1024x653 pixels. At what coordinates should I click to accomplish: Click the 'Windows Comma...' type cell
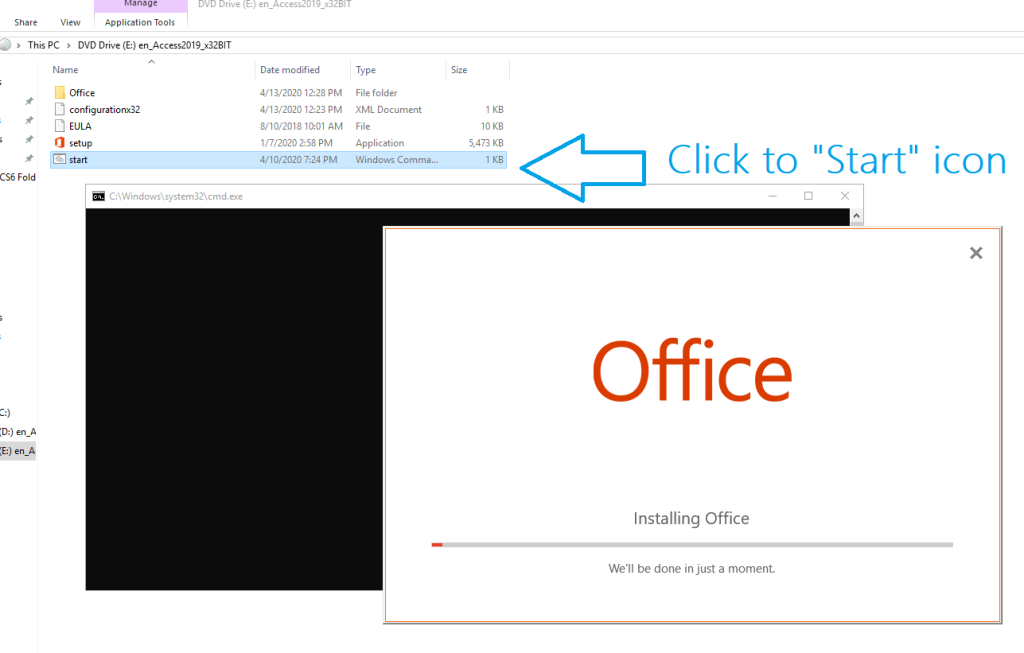tap(397, 159)
